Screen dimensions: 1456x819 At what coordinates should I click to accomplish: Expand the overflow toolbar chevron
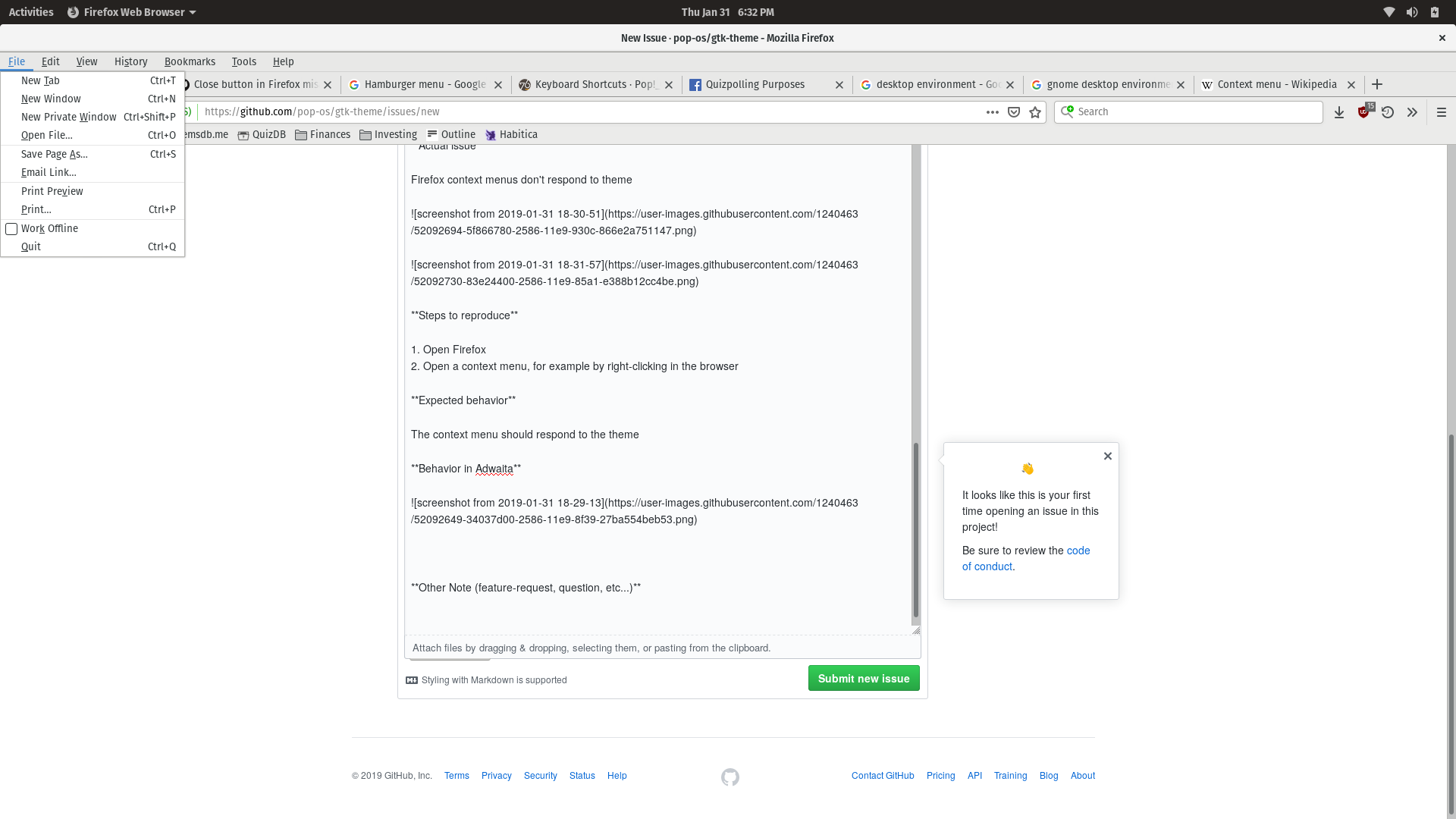pyautogui.click(x=1412, y=111)
